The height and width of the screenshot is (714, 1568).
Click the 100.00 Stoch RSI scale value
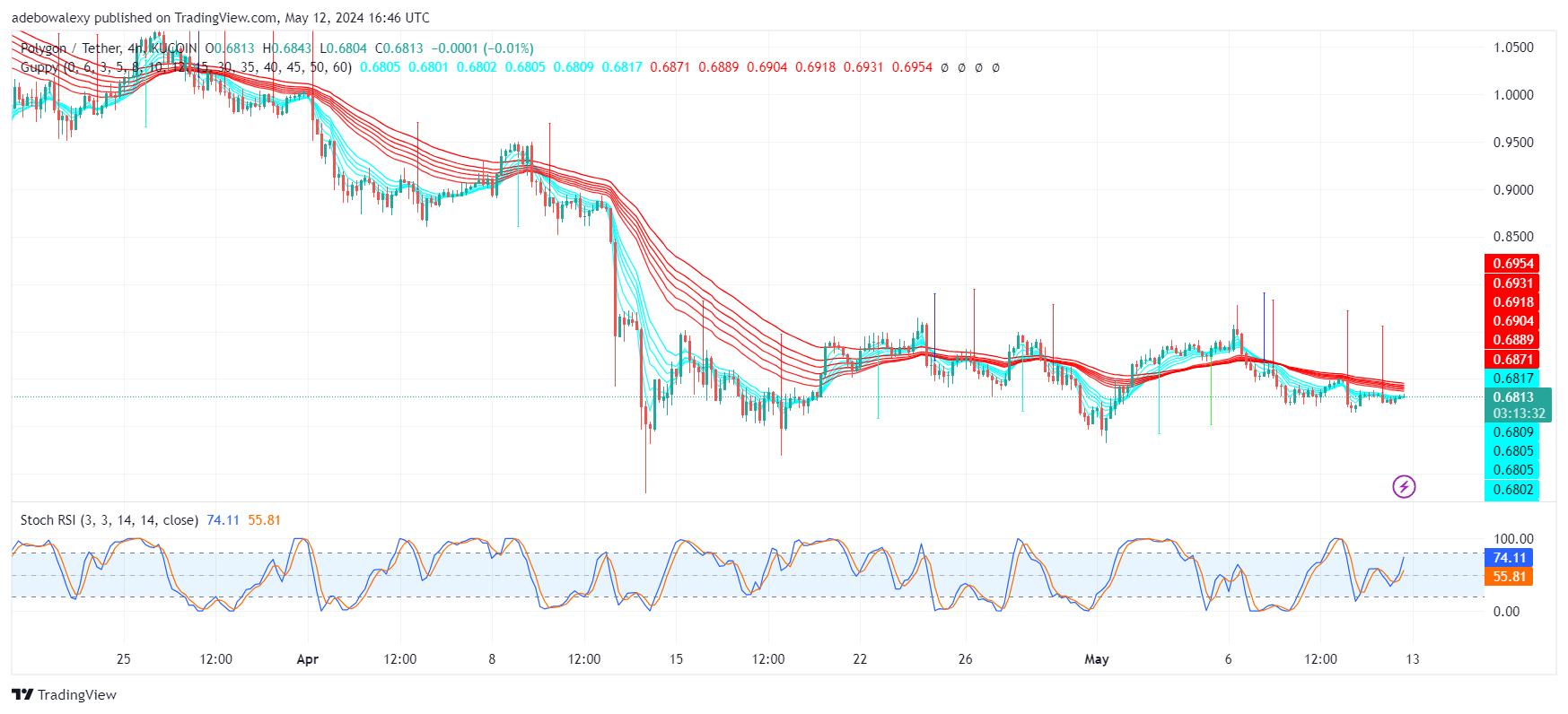pos(1513,539)
